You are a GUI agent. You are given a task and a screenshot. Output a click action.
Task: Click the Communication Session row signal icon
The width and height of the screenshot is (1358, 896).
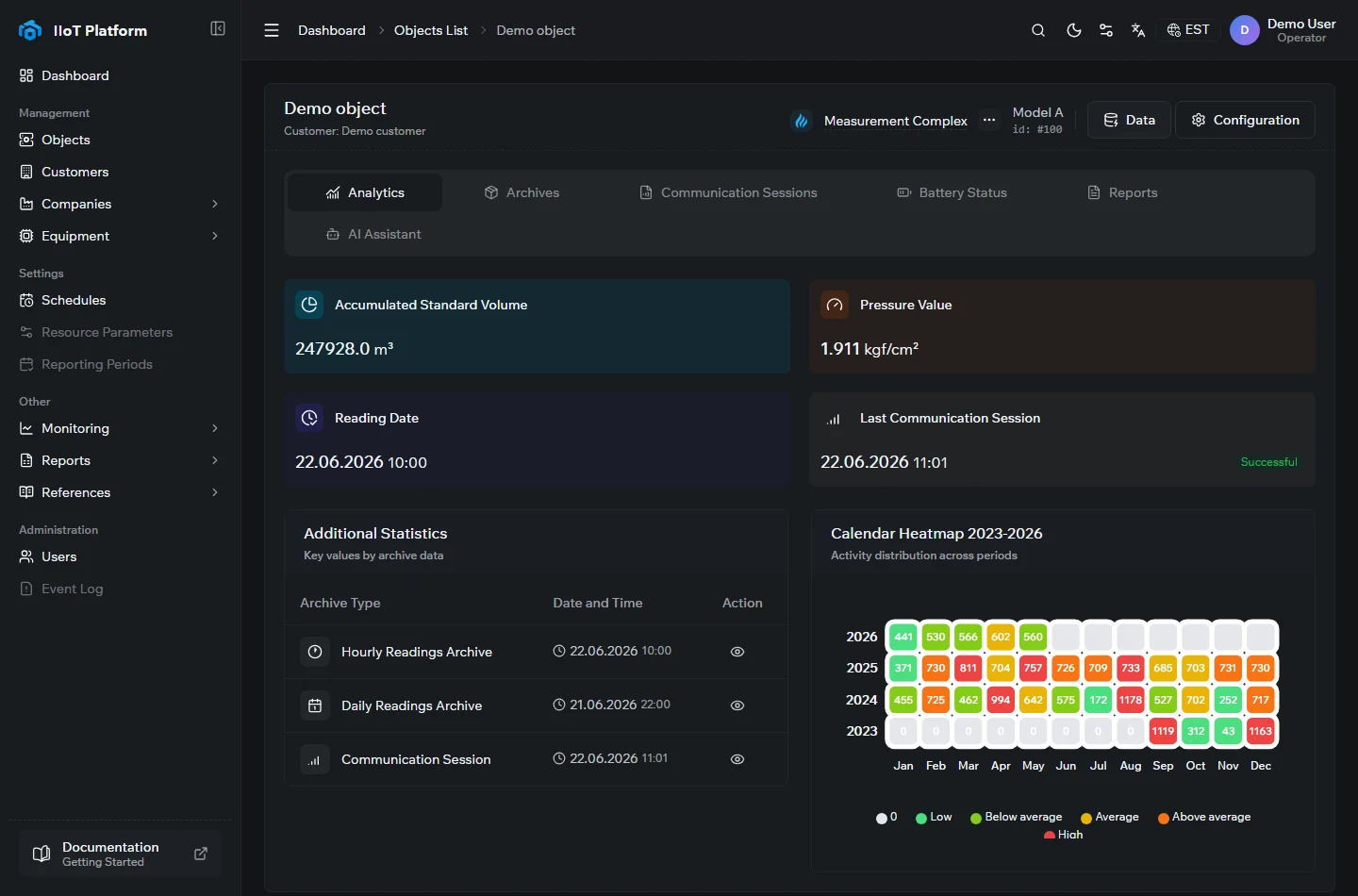(x=315, y=759)
